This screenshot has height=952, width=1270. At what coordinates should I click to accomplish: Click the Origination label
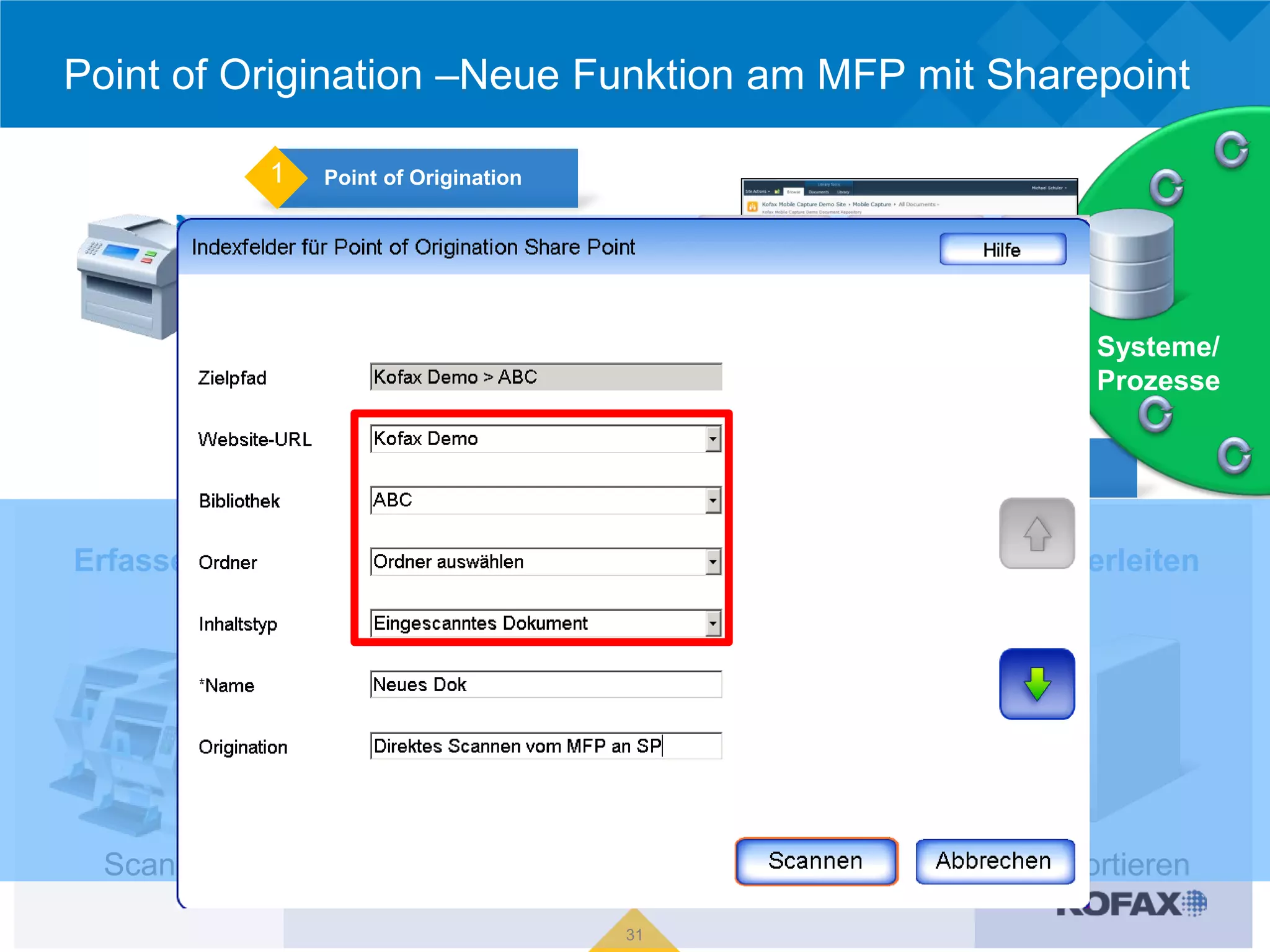(x=243, y=747)
